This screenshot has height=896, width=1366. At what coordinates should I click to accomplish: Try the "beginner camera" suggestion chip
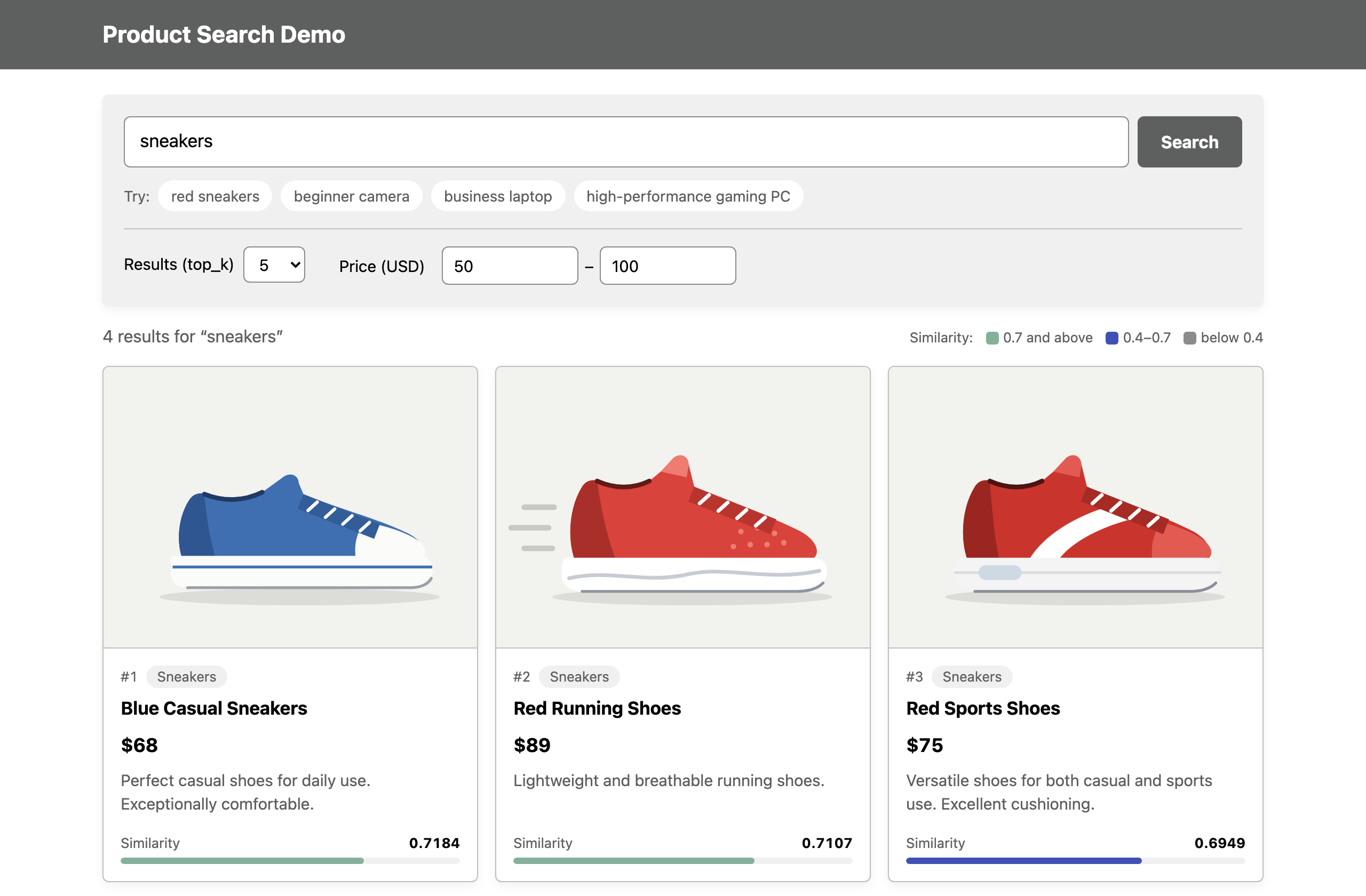point(351,196)
